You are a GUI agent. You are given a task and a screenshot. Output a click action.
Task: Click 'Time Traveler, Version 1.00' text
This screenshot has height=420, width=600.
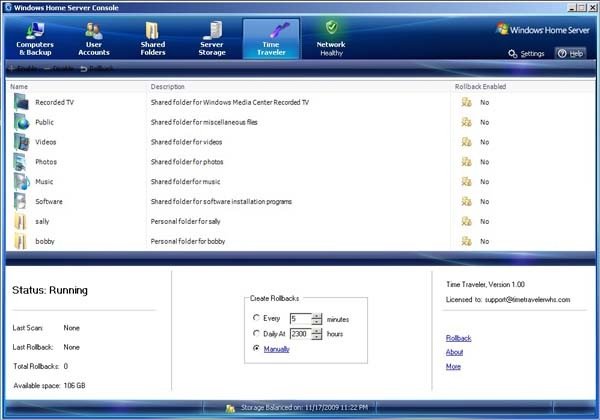point(485,284)
